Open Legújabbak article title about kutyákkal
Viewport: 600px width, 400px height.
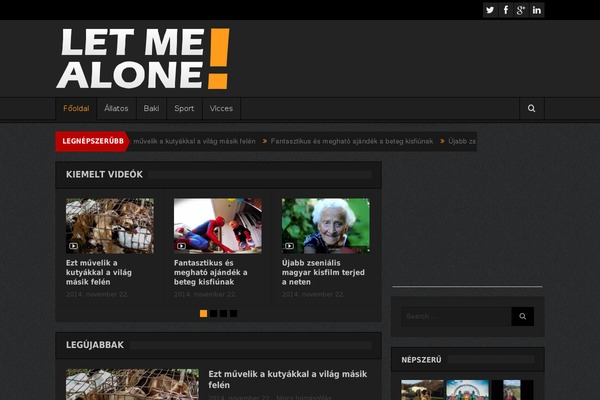288,379
